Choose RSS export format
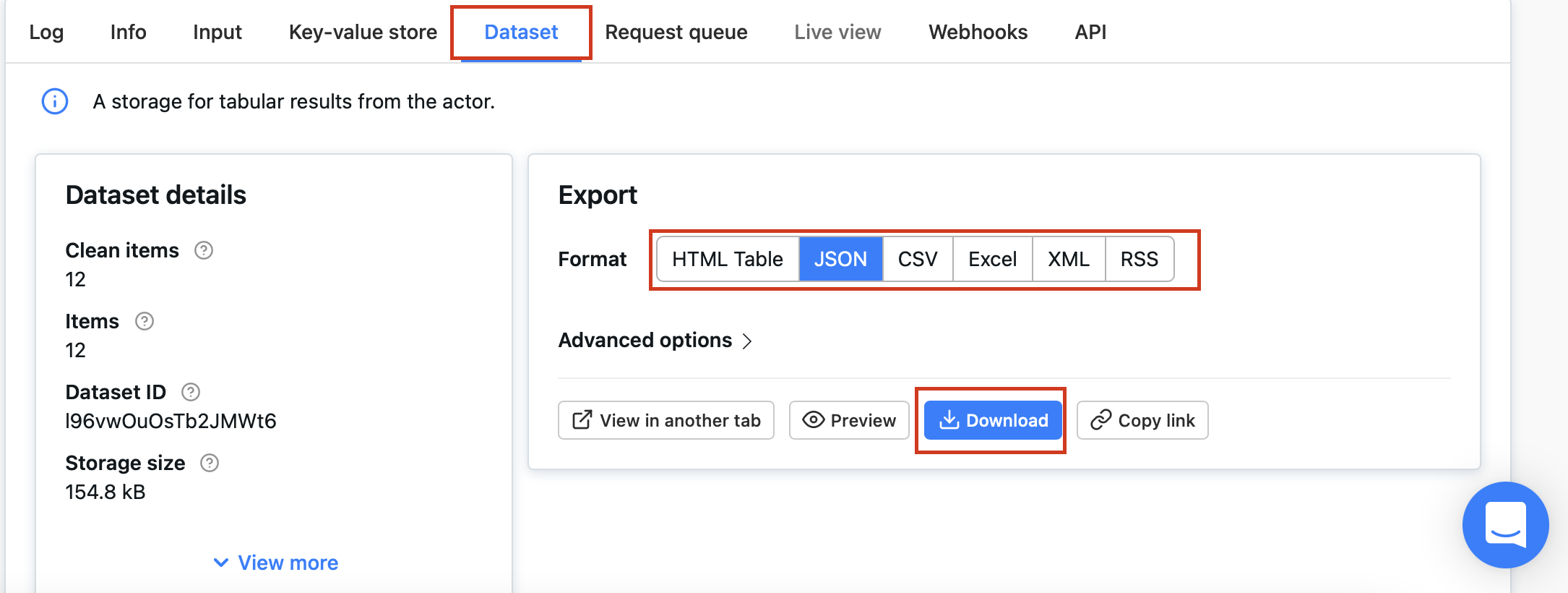This screenshot has height=593, width=1568. (1140, 259)
